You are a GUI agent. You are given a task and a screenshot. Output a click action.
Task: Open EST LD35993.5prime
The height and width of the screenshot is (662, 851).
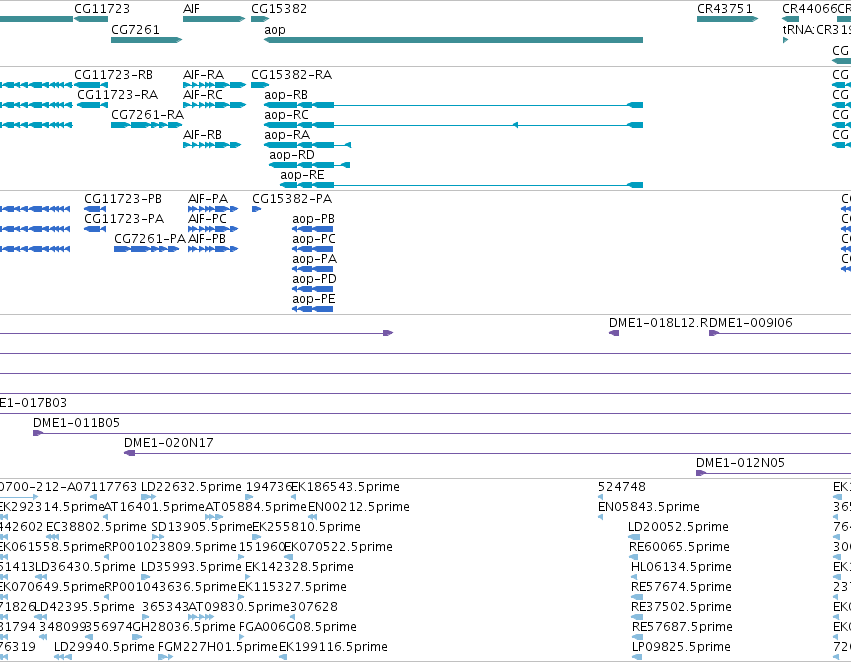pos(145,577)
